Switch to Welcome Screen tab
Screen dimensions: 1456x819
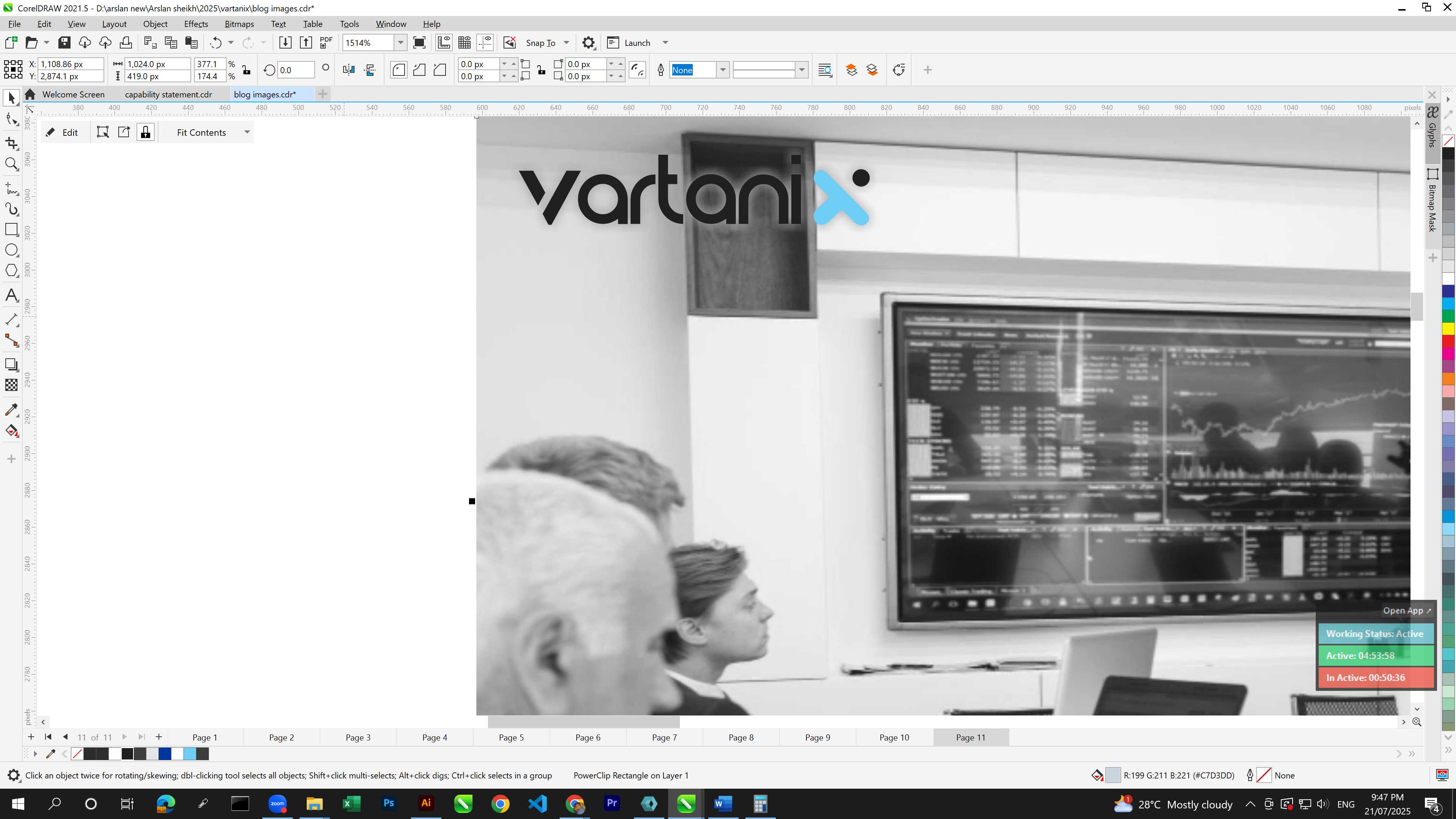74,94
